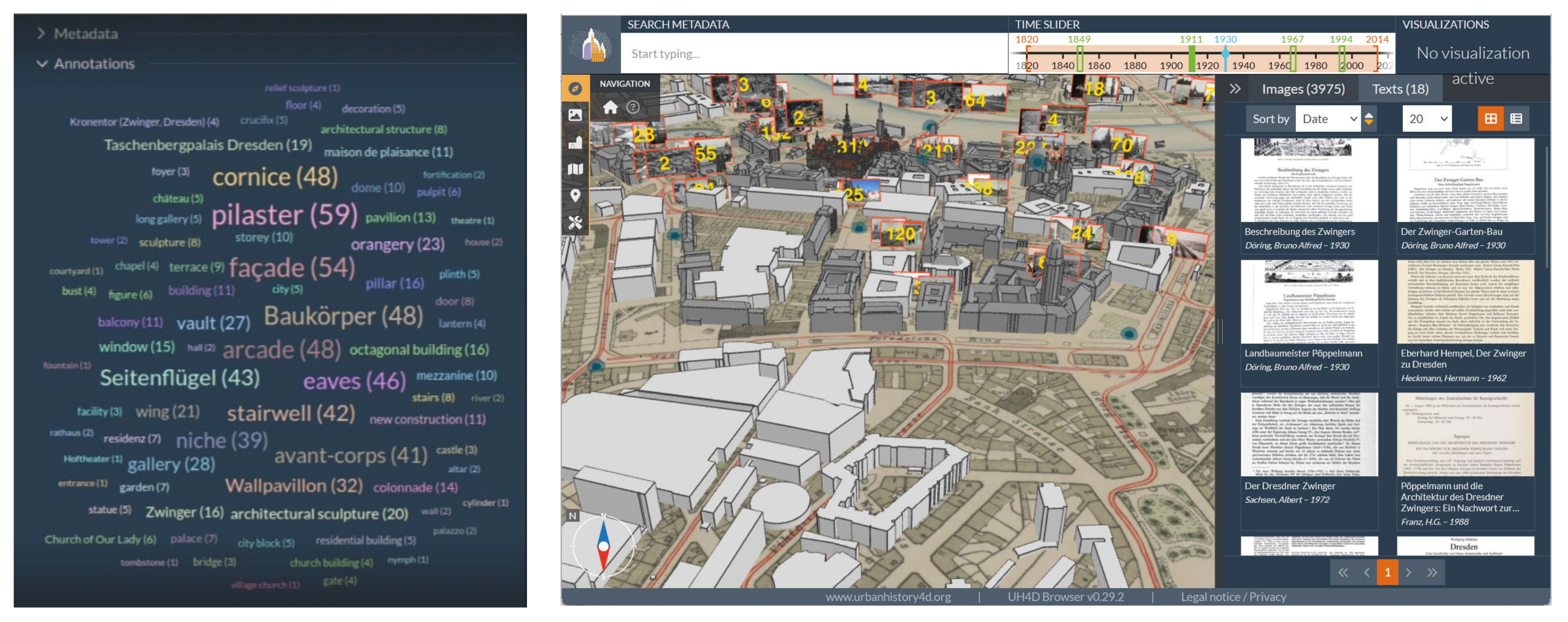Switch to list view layout
The image size is (1568, 622).
[1516, 119]
